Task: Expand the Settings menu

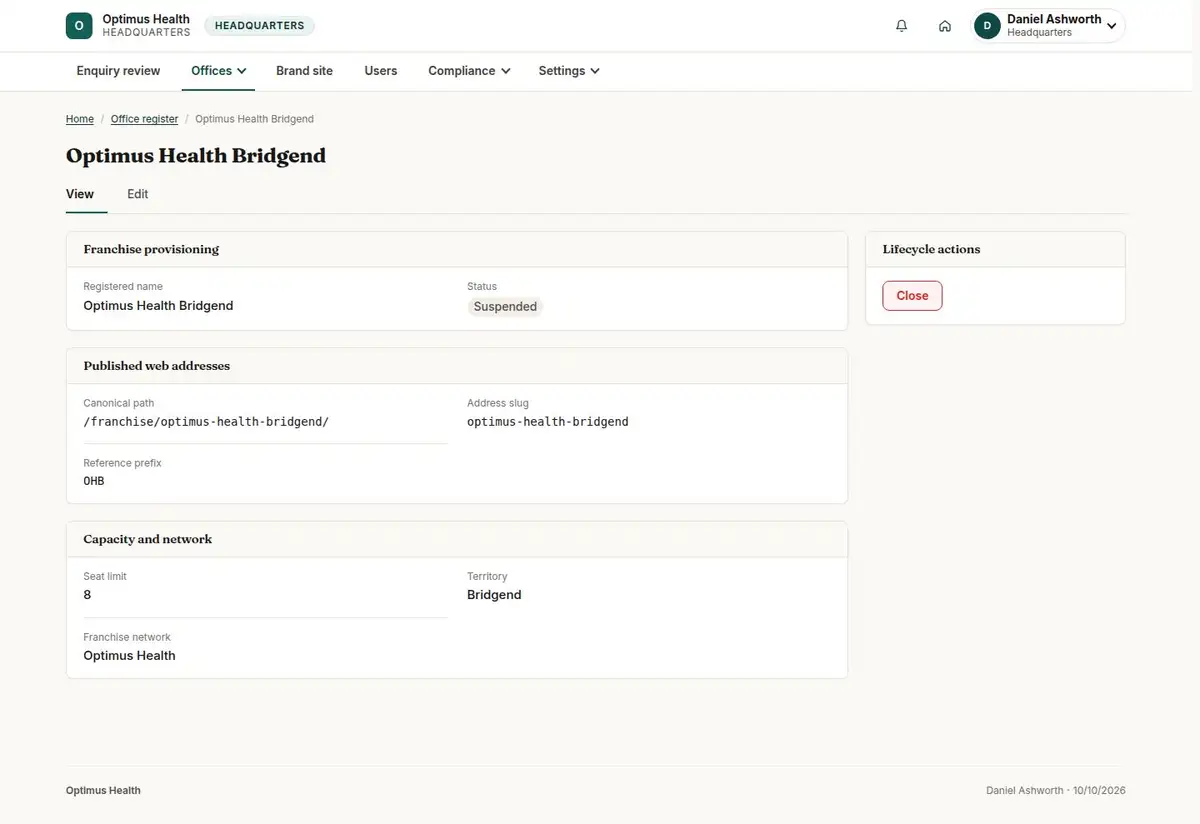Action: pyautogui.click(x=569, y=71)
